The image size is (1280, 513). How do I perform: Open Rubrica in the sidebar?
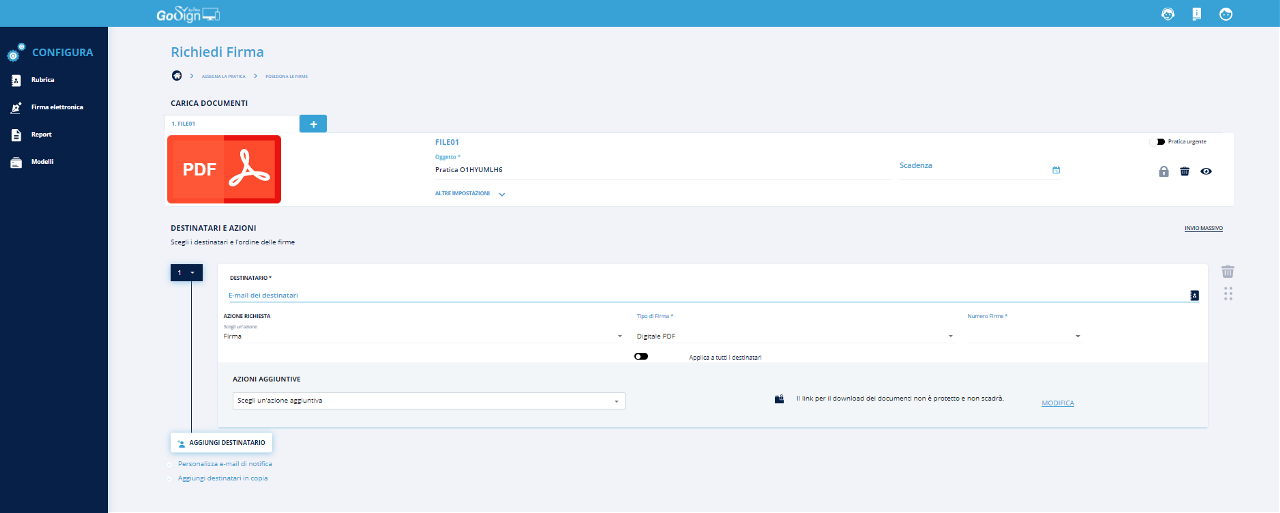tap(43, 79)
